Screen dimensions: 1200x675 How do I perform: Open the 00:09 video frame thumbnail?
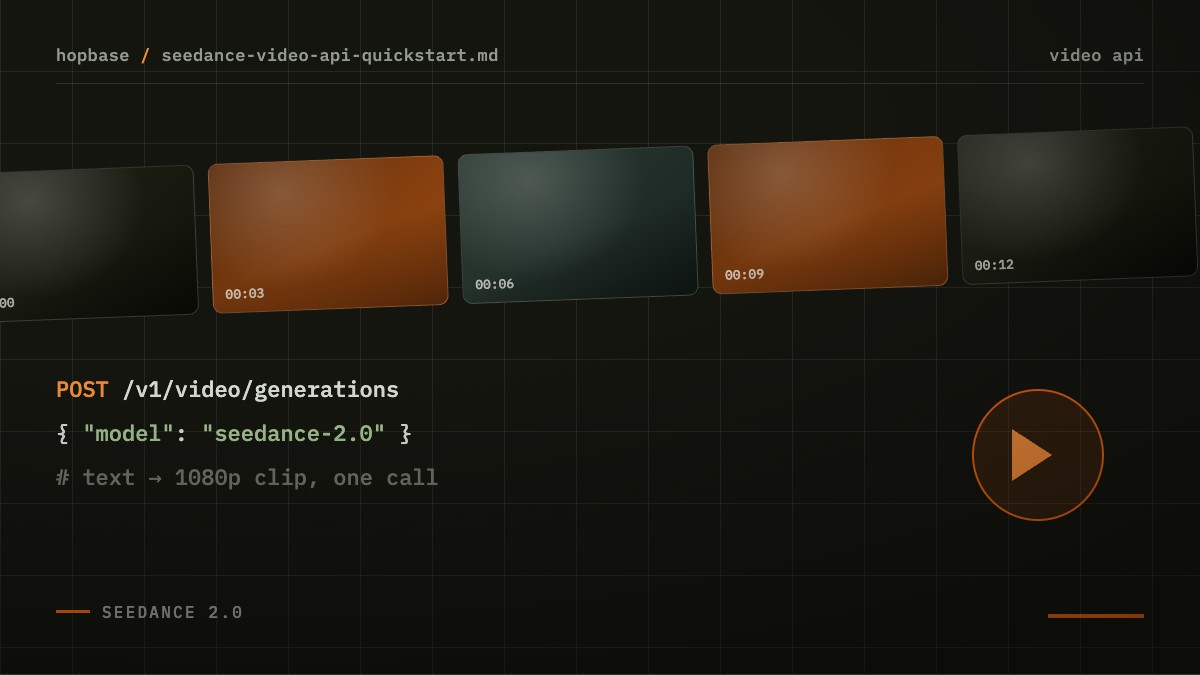pyautogui.click(x=827, y=215)
